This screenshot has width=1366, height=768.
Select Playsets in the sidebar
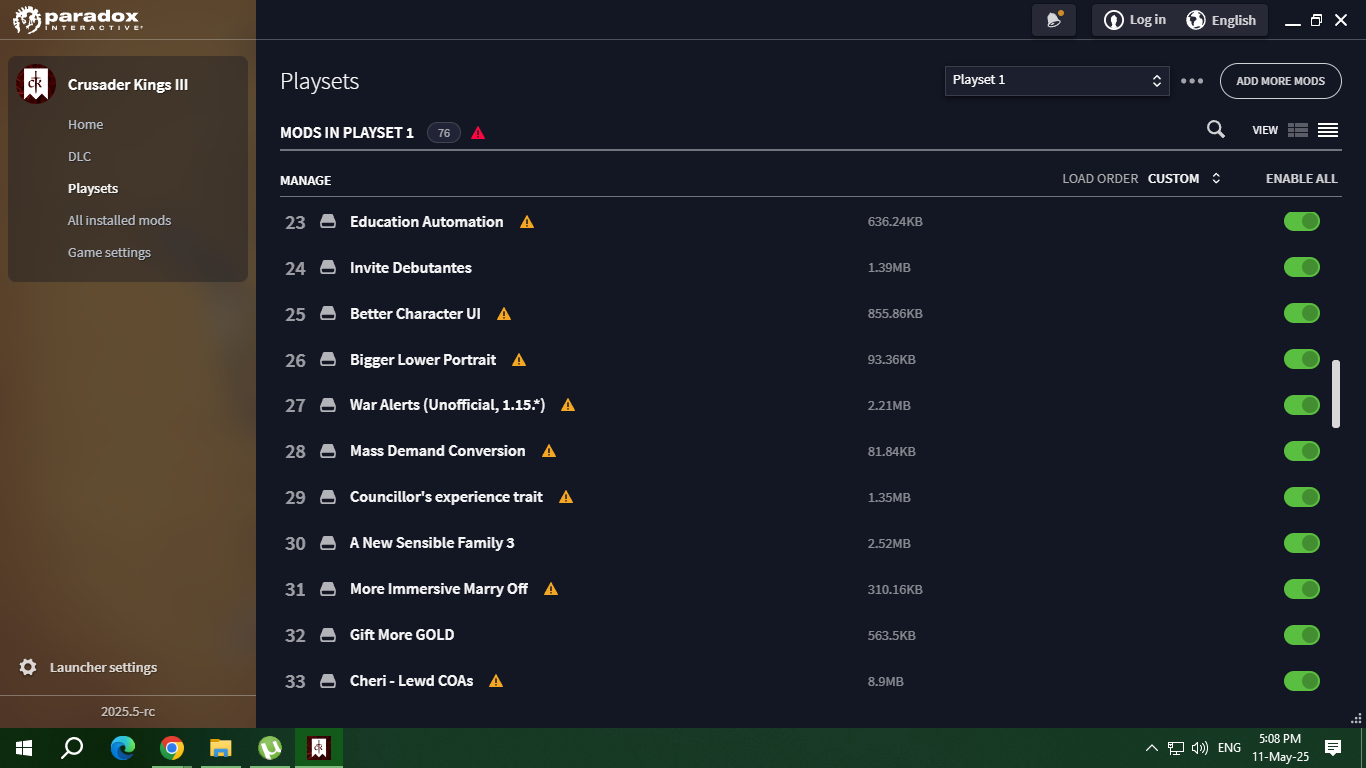93,189
